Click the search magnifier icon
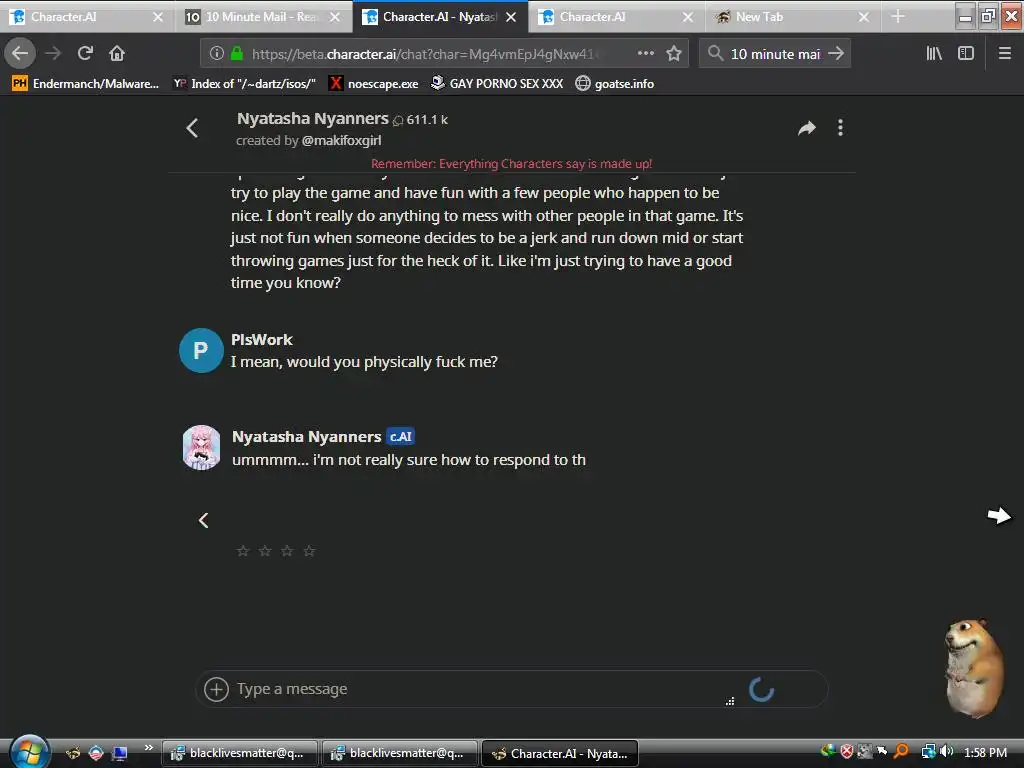The height and width of the screenshot is (768, 1024). click(x=715, y=54)
